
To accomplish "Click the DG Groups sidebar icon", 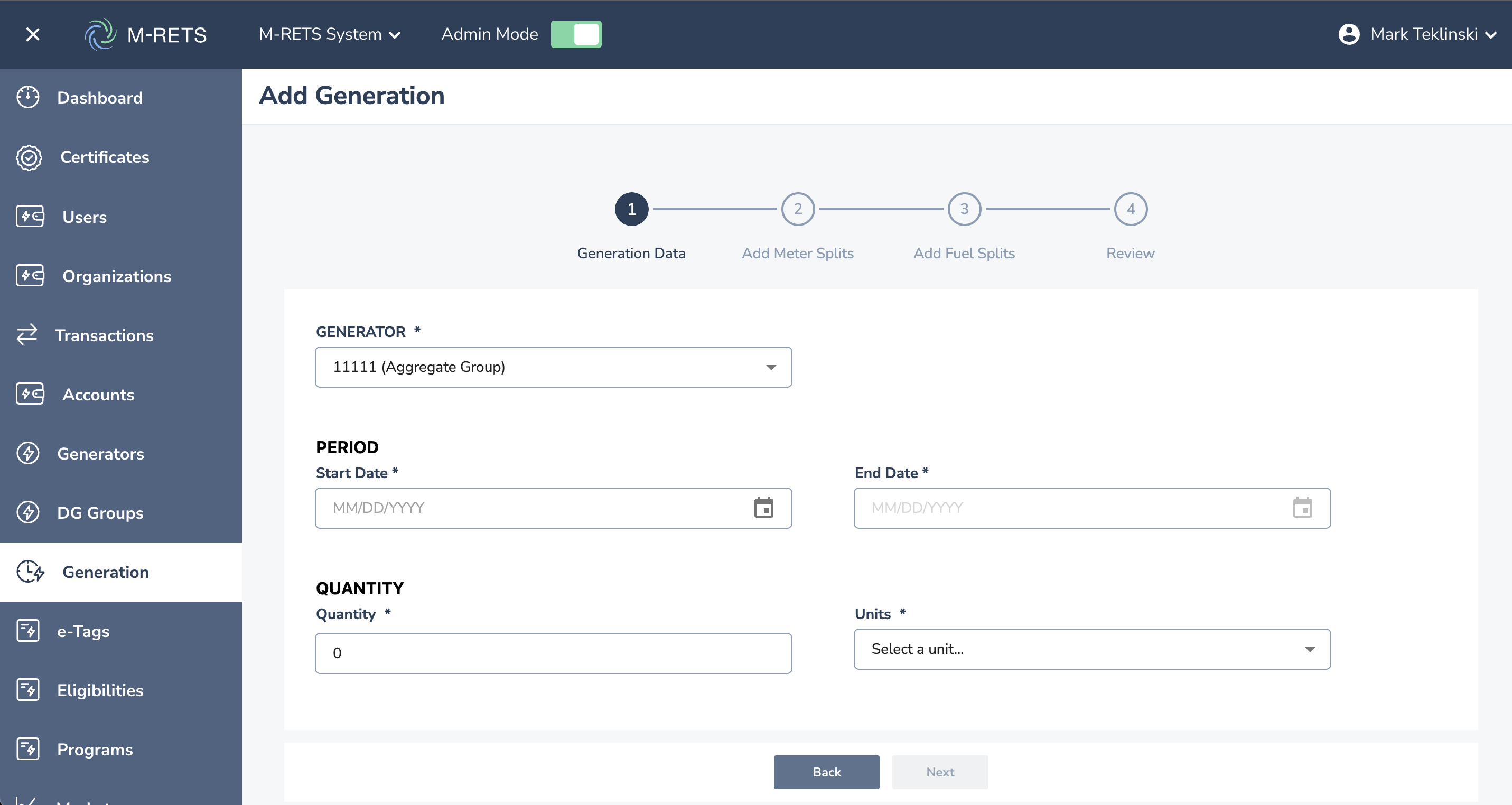I will 27,512.
